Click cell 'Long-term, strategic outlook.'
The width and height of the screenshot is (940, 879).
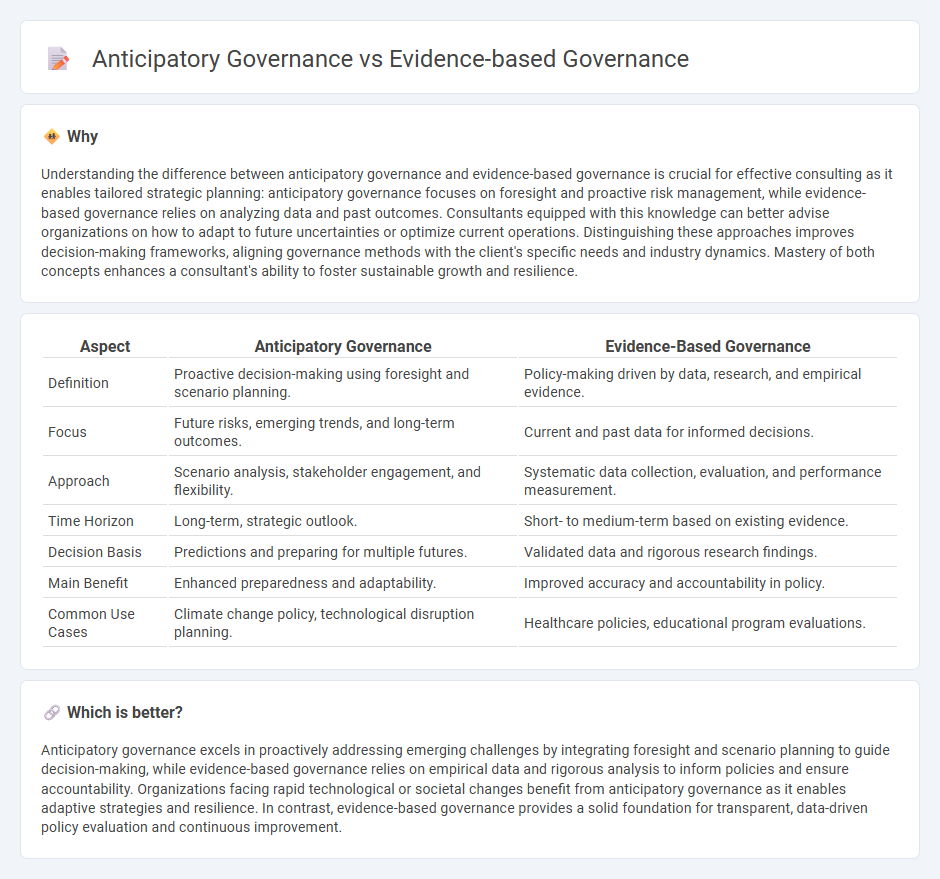343,521
